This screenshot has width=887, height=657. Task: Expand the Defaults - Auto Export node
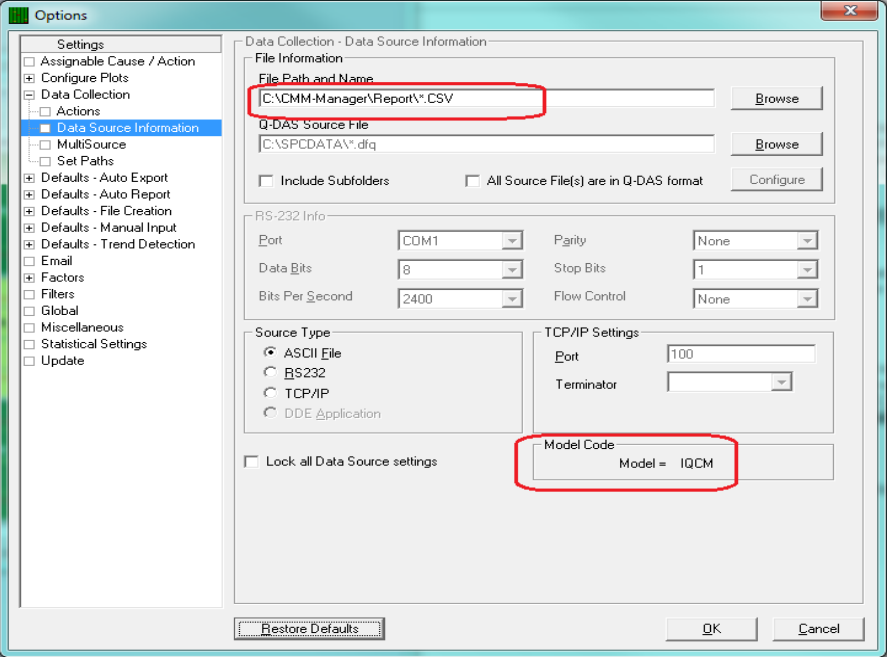click(x=29, y=178)
